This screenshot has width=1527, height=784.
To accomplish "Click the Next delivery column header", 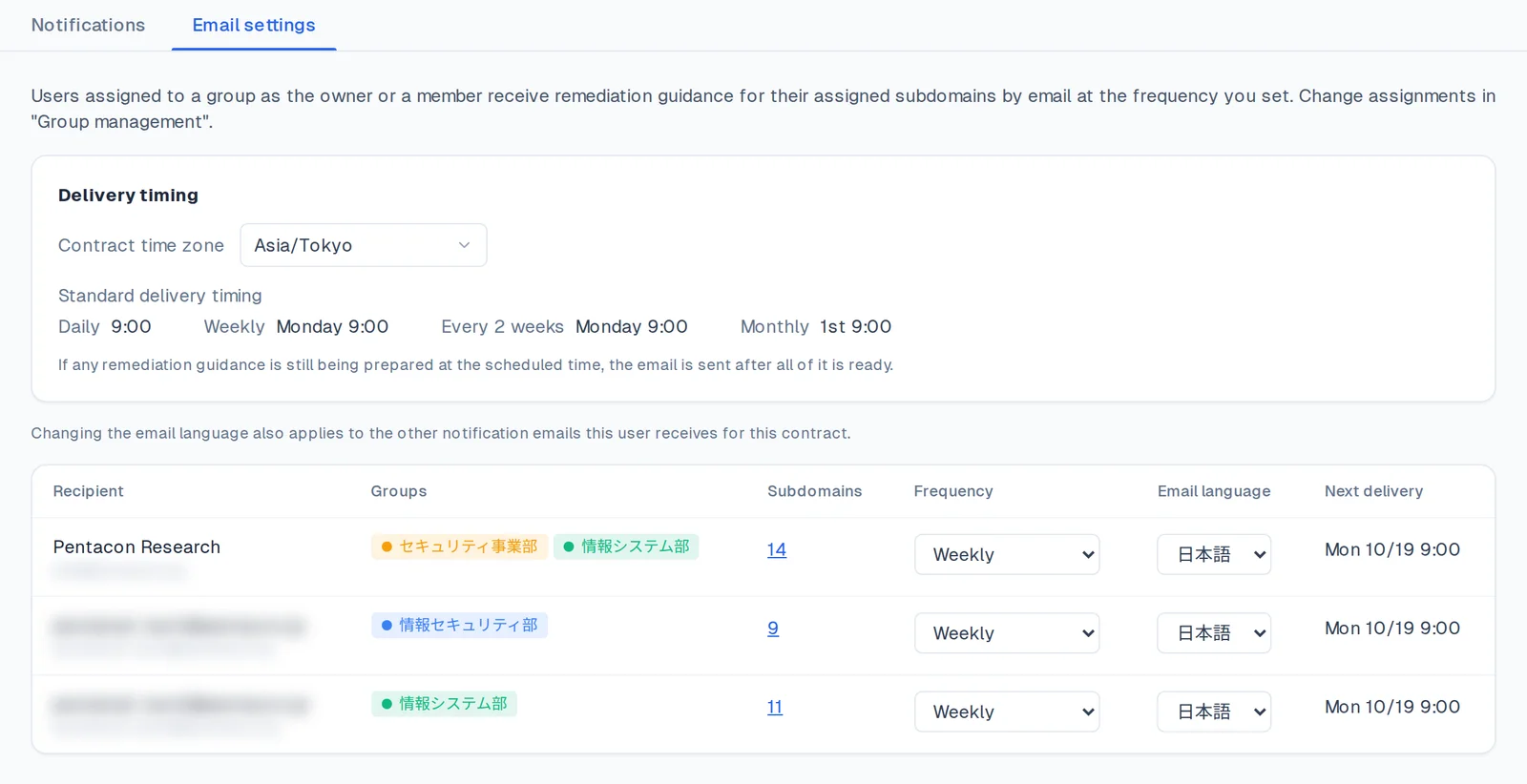I will click(x=1374, y=491).
